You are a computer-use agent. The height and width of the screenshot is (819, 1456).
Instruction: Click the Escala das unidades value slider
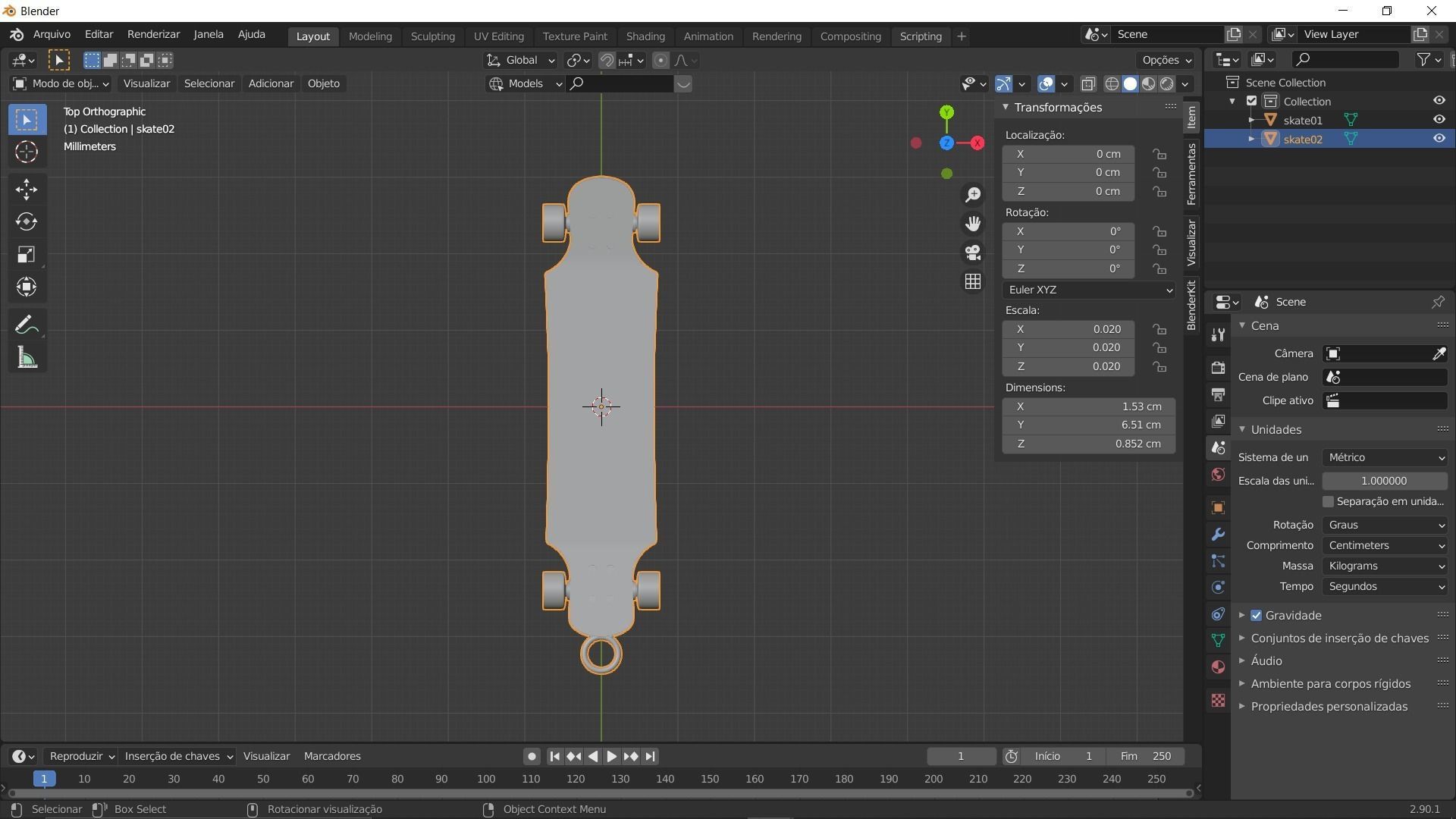(1384, 481)
